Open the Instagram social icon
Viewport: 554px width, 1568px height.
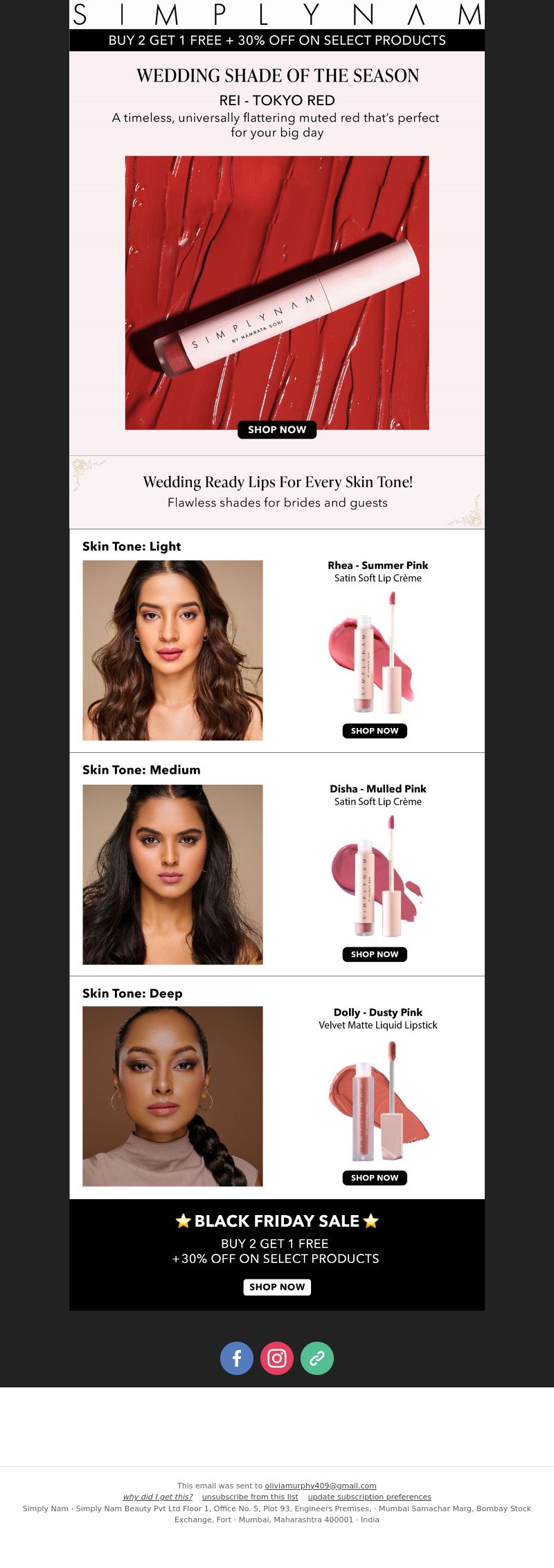point(277,1358)
